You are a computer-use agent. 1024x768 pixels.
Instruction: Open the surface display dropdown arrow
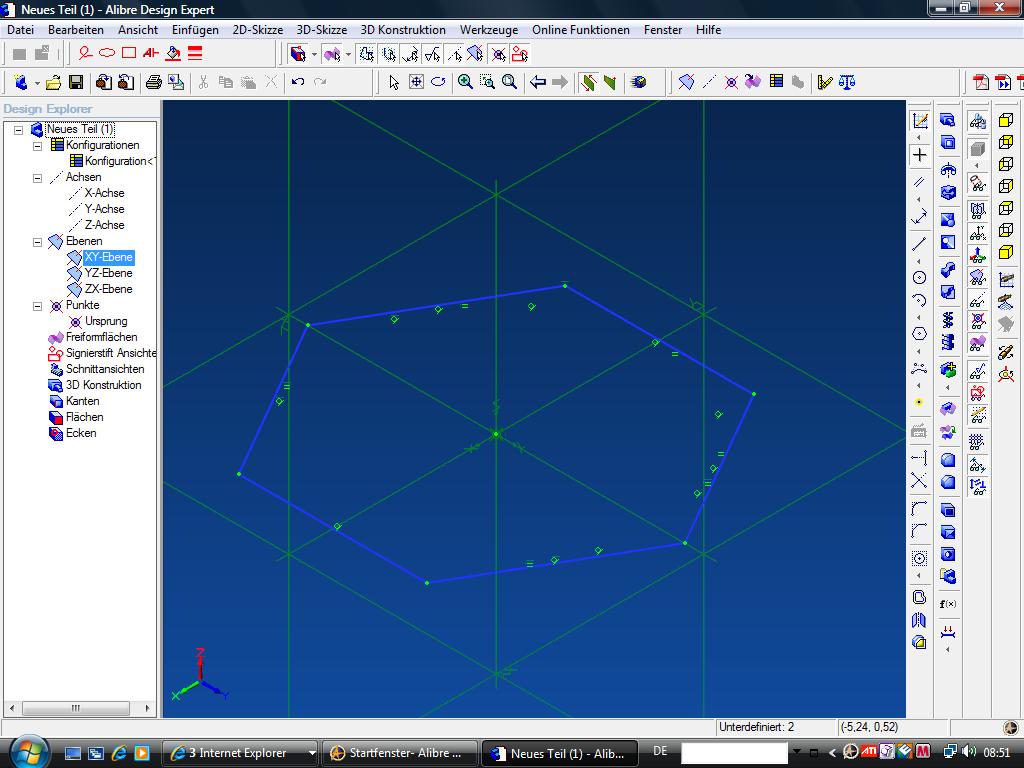[x=348, y=54]
